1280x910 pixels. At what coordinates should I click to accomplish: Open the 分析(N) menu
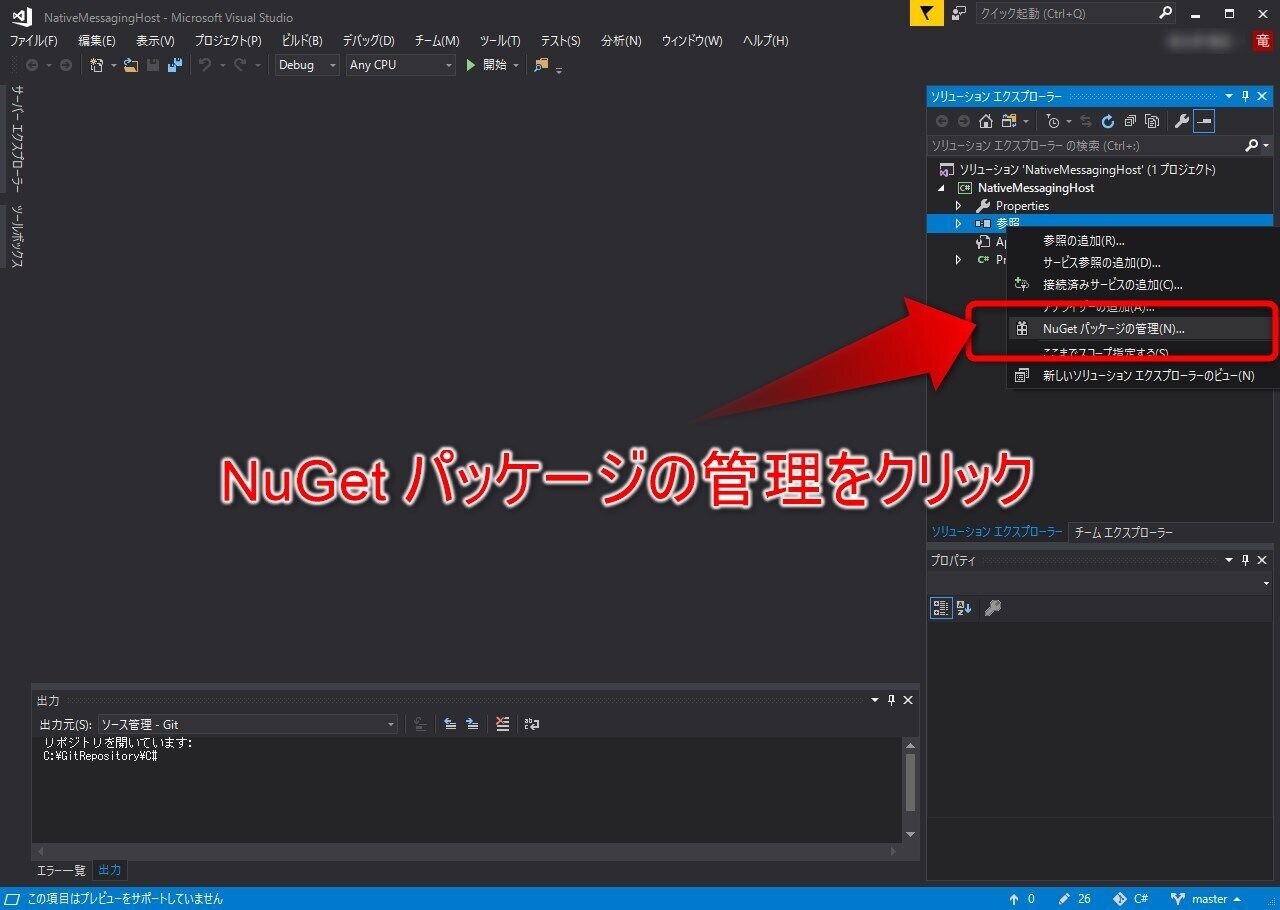621,41
